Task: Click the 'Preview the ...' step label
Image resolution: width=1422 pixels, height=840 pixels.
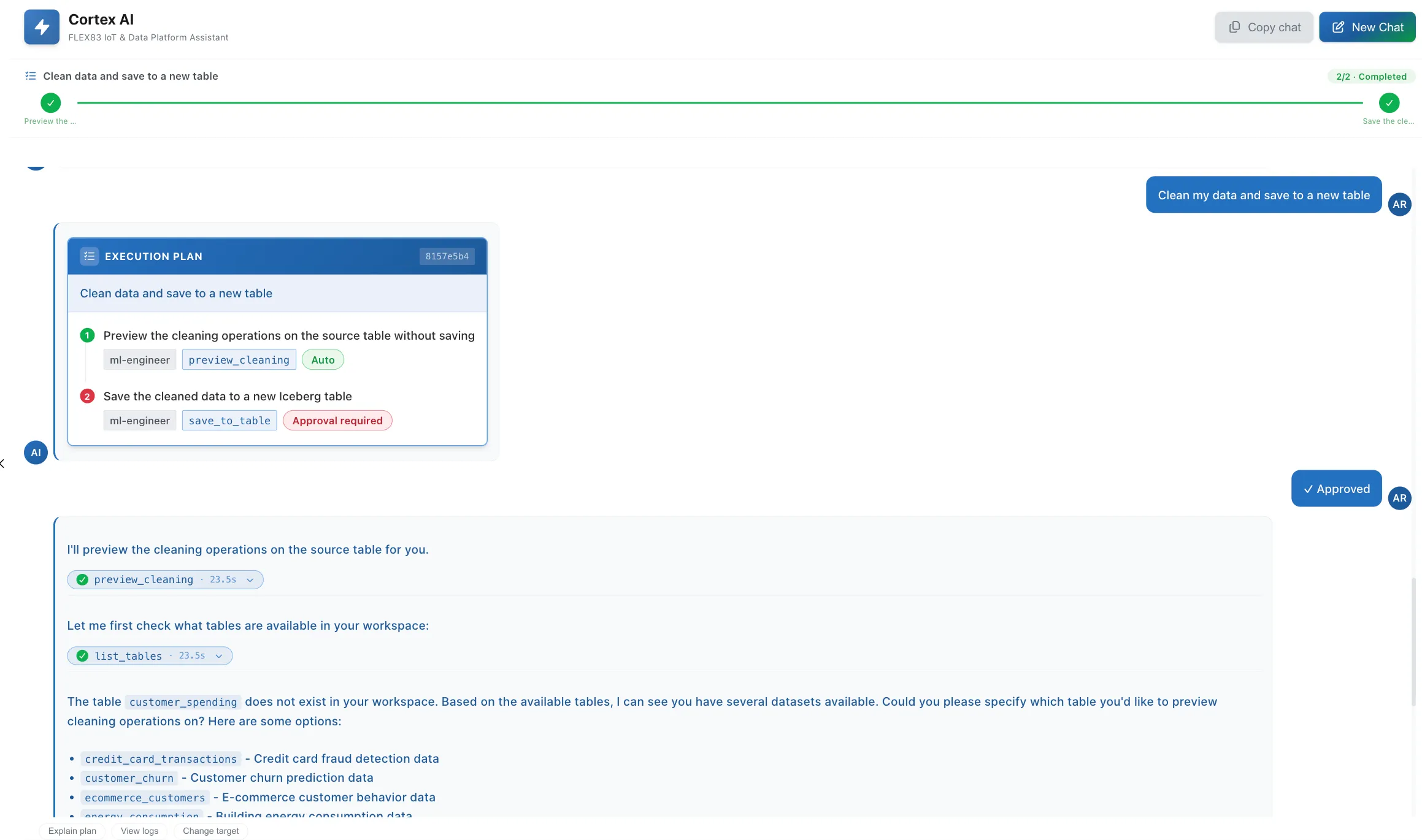Action: click(50, 121)
